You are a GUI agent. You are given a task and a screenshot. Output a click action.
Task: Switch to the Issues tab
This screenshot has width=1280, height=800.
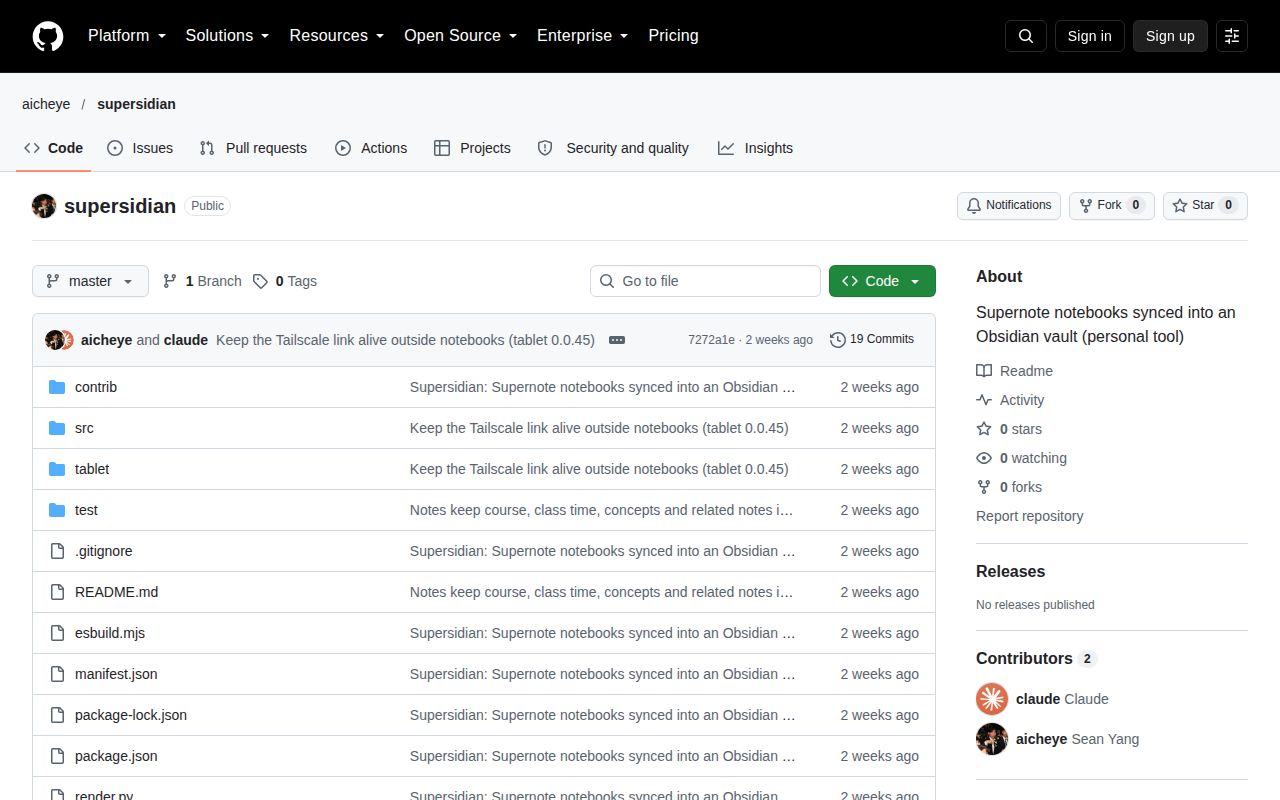140,148
